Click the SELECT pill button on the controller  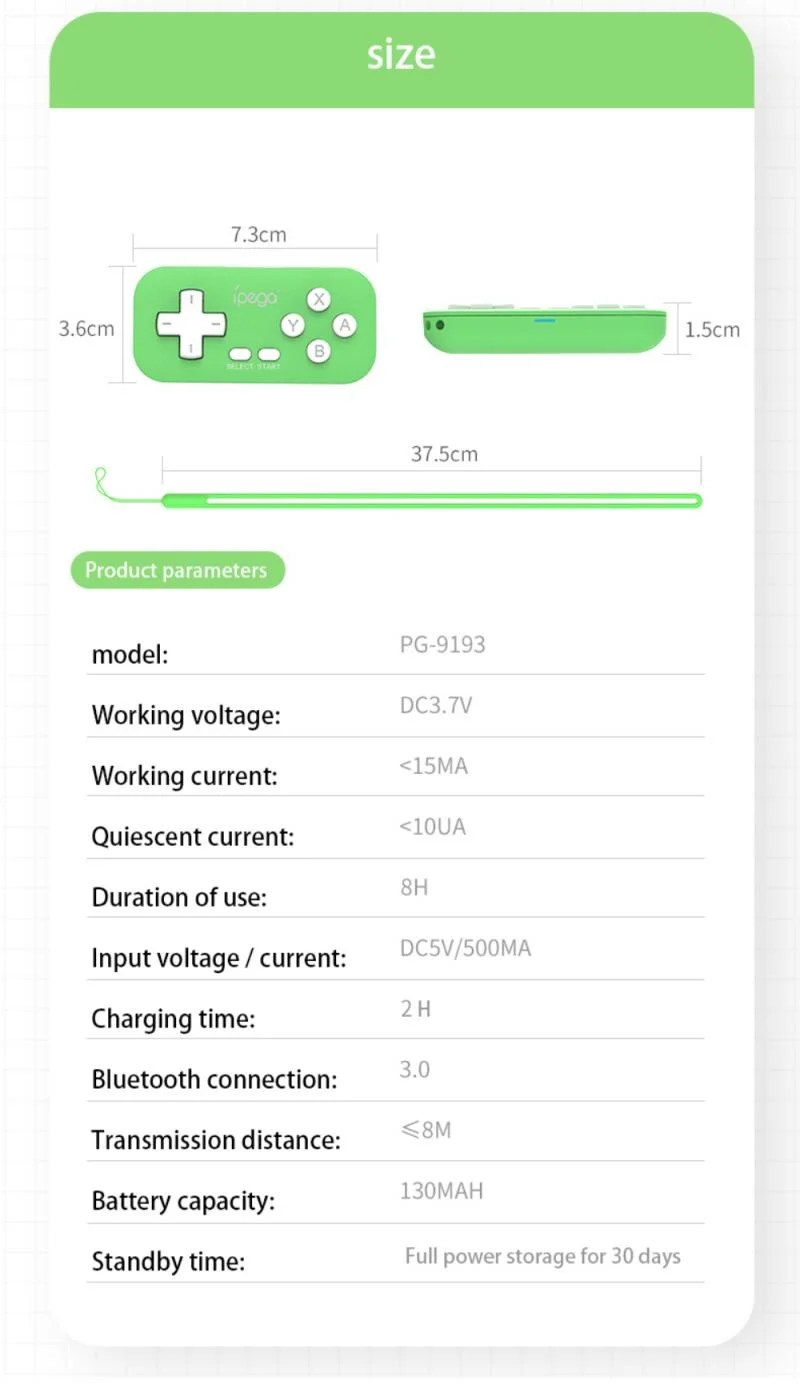[x=240, y=353]
